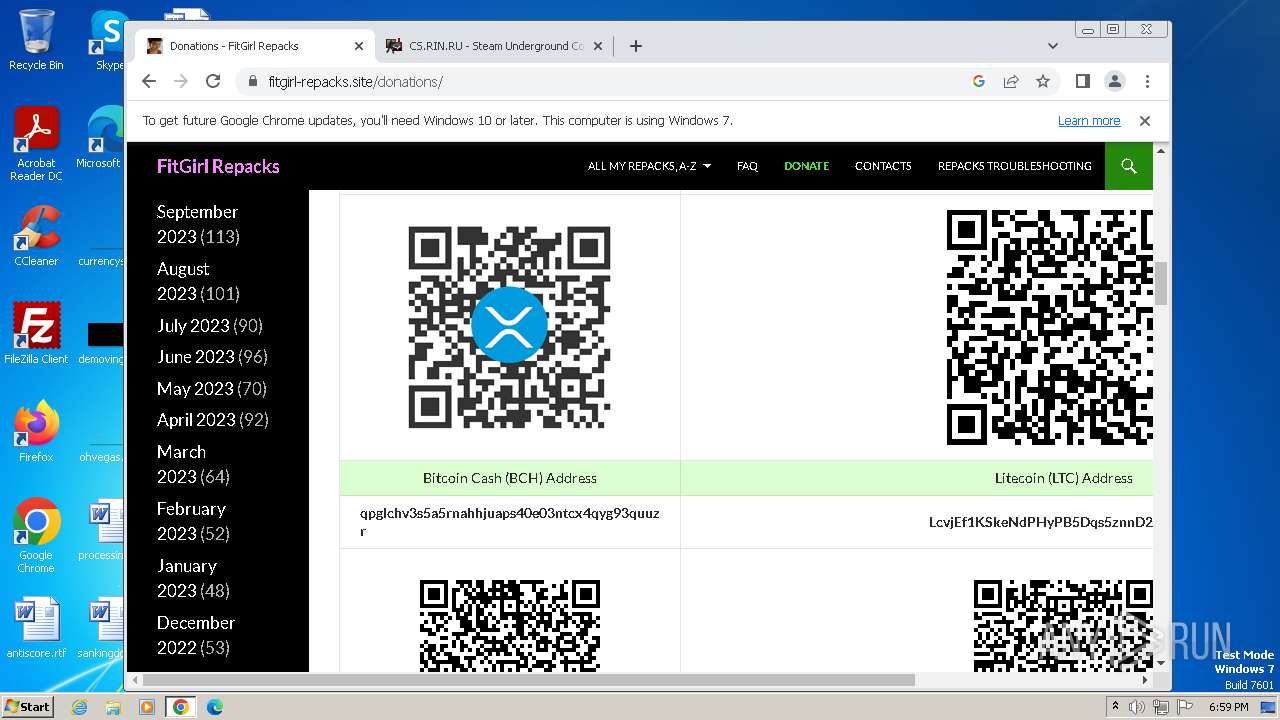Image resolution: width=1280 pixels, height=720 pixels.
Task: Select the Bitcoin Cash address text
Action: coord(509,522)
